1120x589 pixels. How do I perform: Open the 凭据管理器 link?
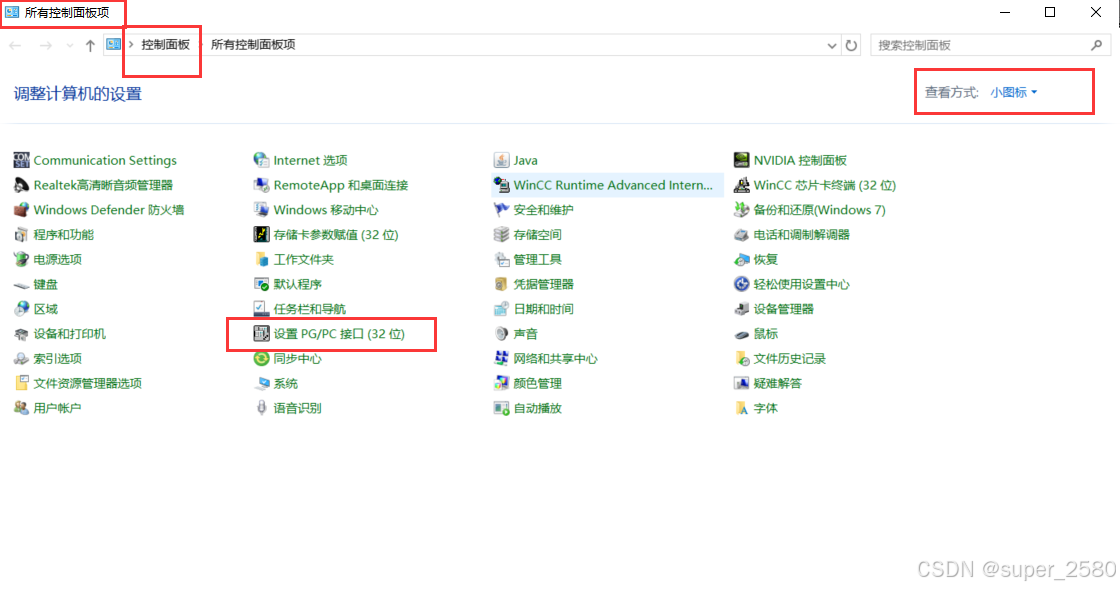[544, 284]
